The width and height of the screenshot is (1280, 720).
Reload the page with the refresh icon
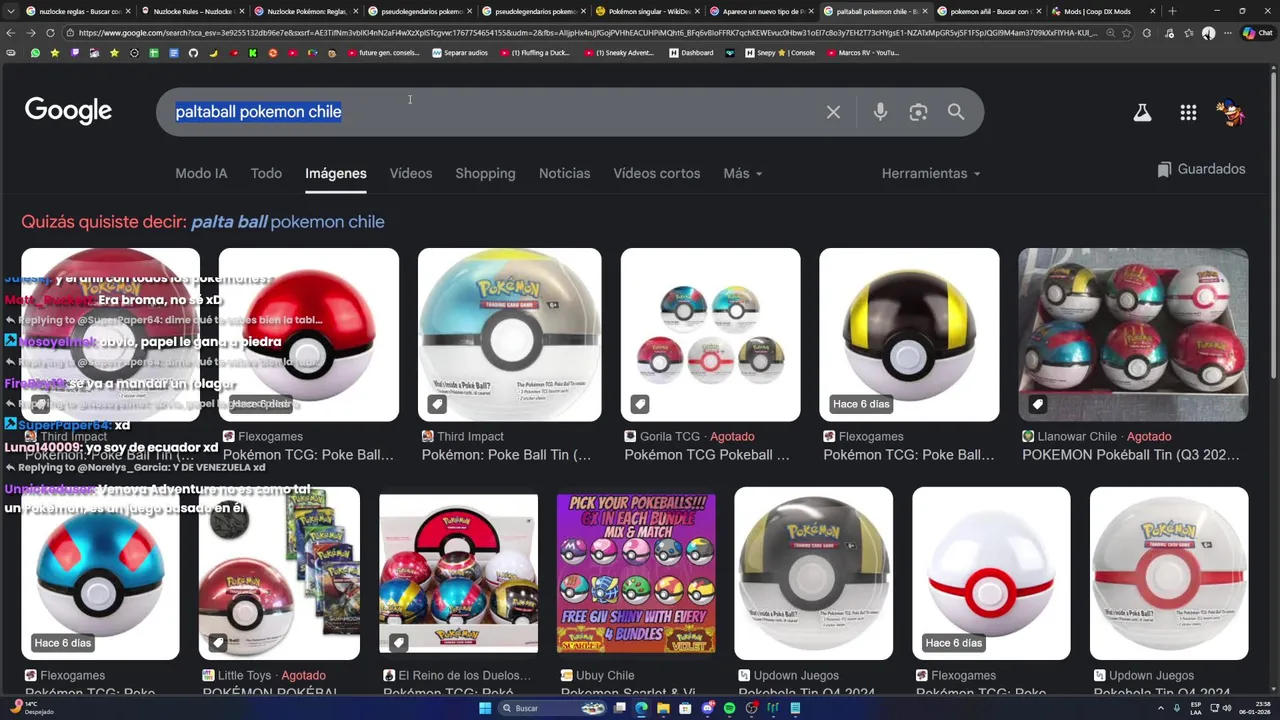[50, 33]
